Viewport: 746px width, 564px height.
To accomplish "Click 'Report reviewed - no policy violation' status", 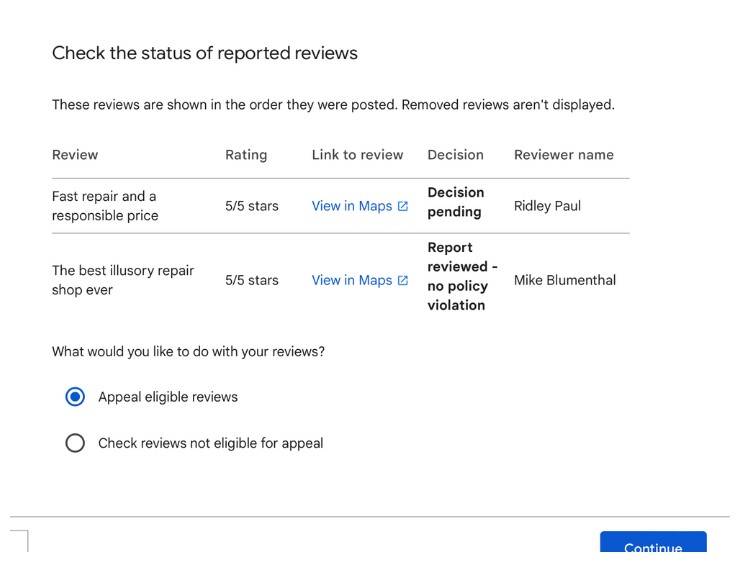I will point(462,276).
